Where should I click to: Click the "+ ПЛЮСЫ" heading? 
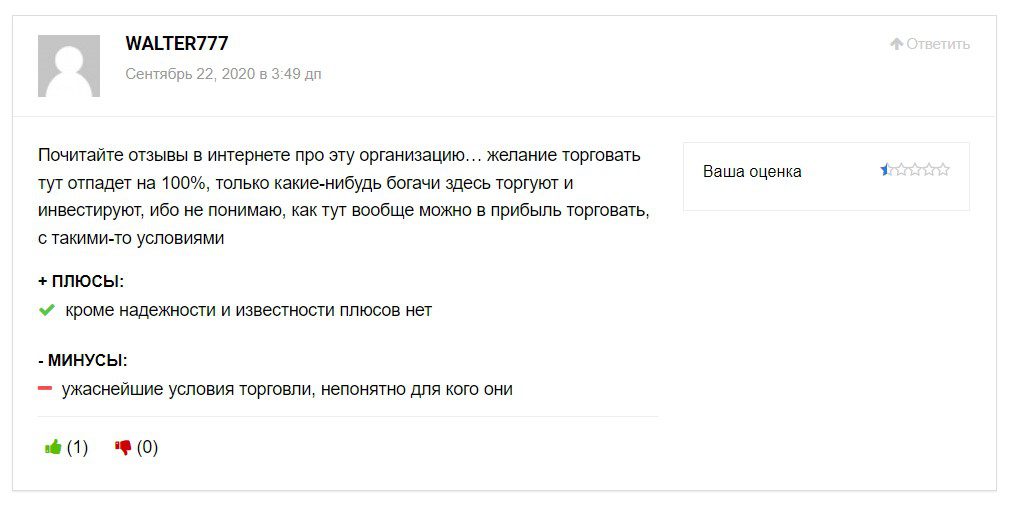[x=81, y=281]
